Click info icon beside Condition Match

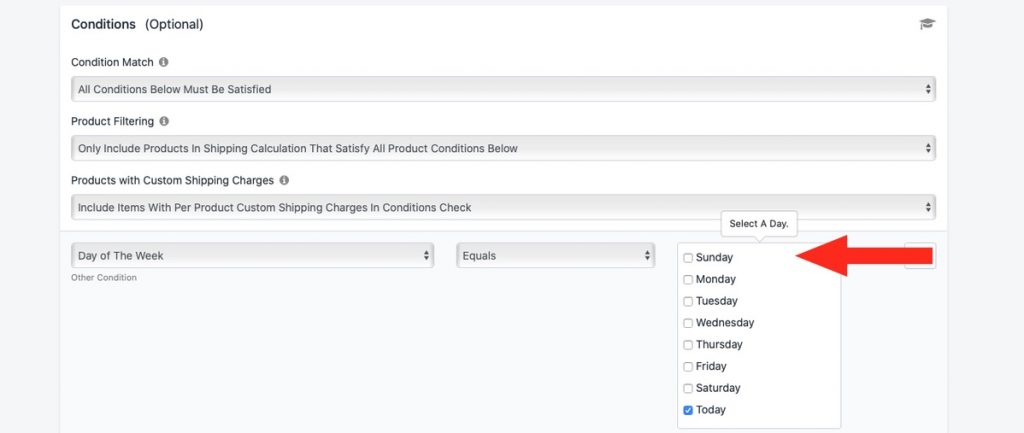(163, 62)
